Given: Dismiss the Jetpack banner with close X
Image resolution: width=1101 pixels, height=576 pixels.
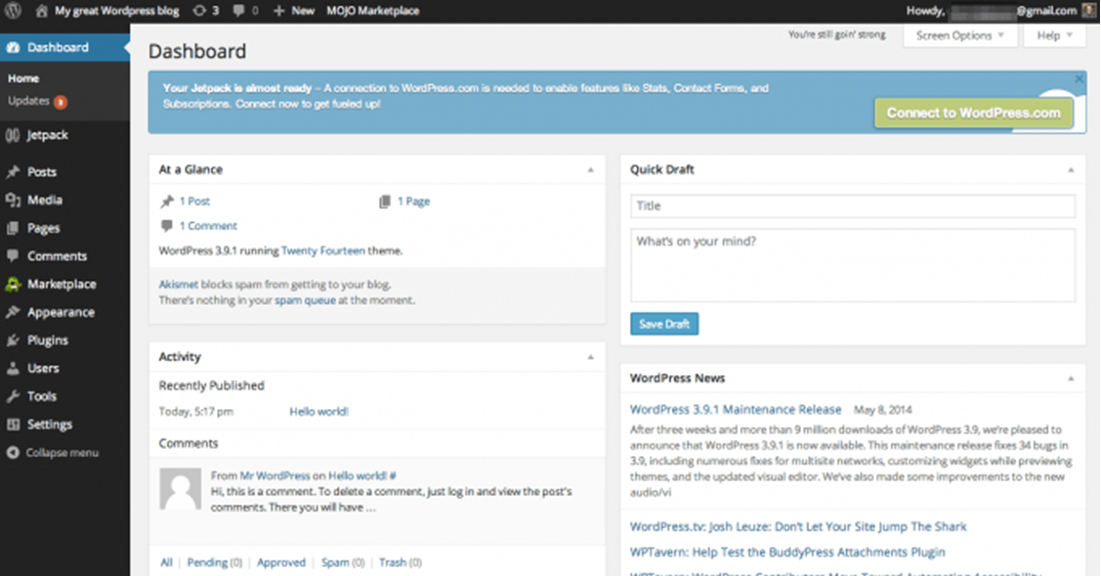Looking at the screenshot, I should click(1079, 79).
